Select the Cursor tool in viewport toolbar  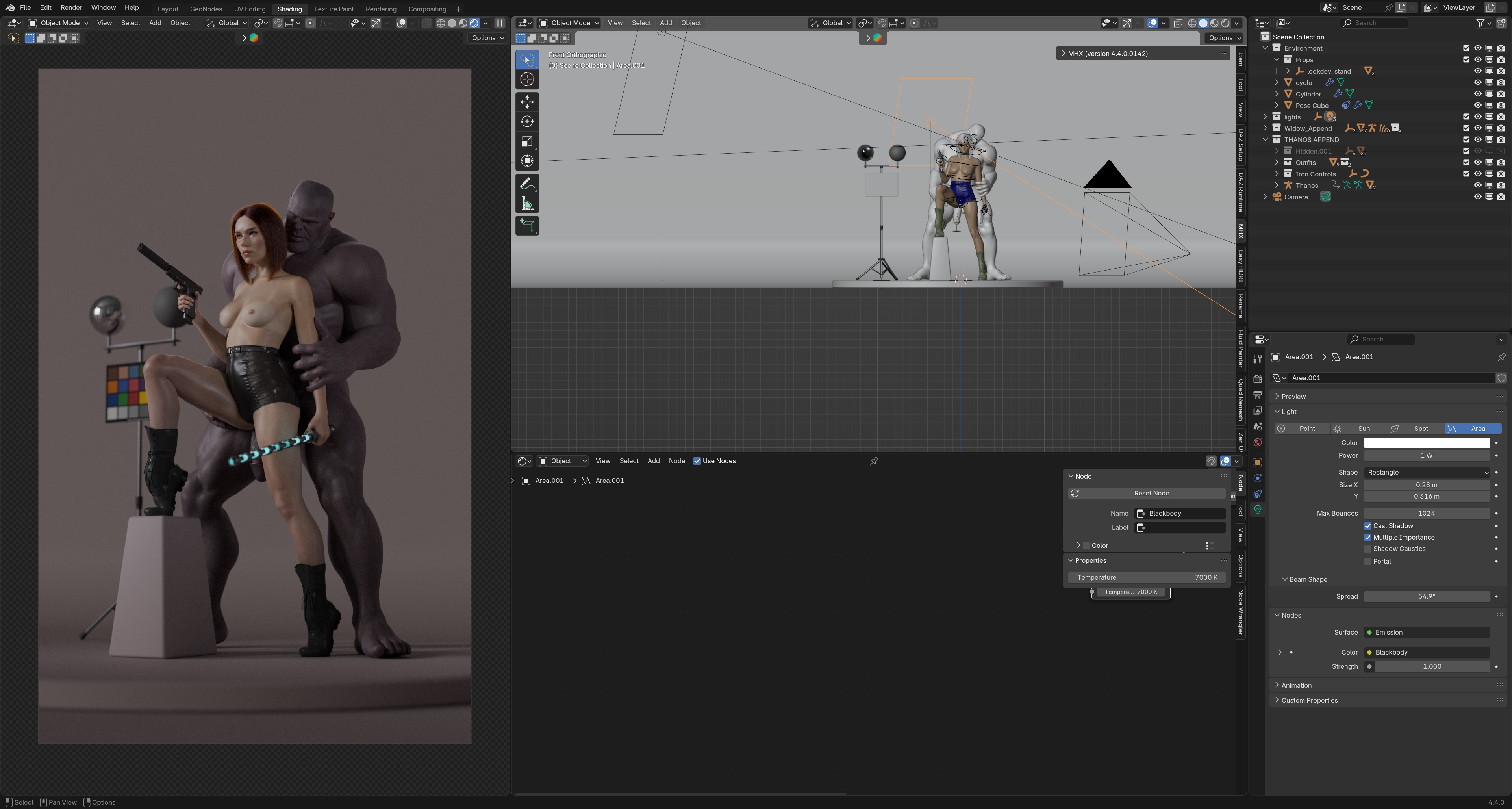coord(526,79)
